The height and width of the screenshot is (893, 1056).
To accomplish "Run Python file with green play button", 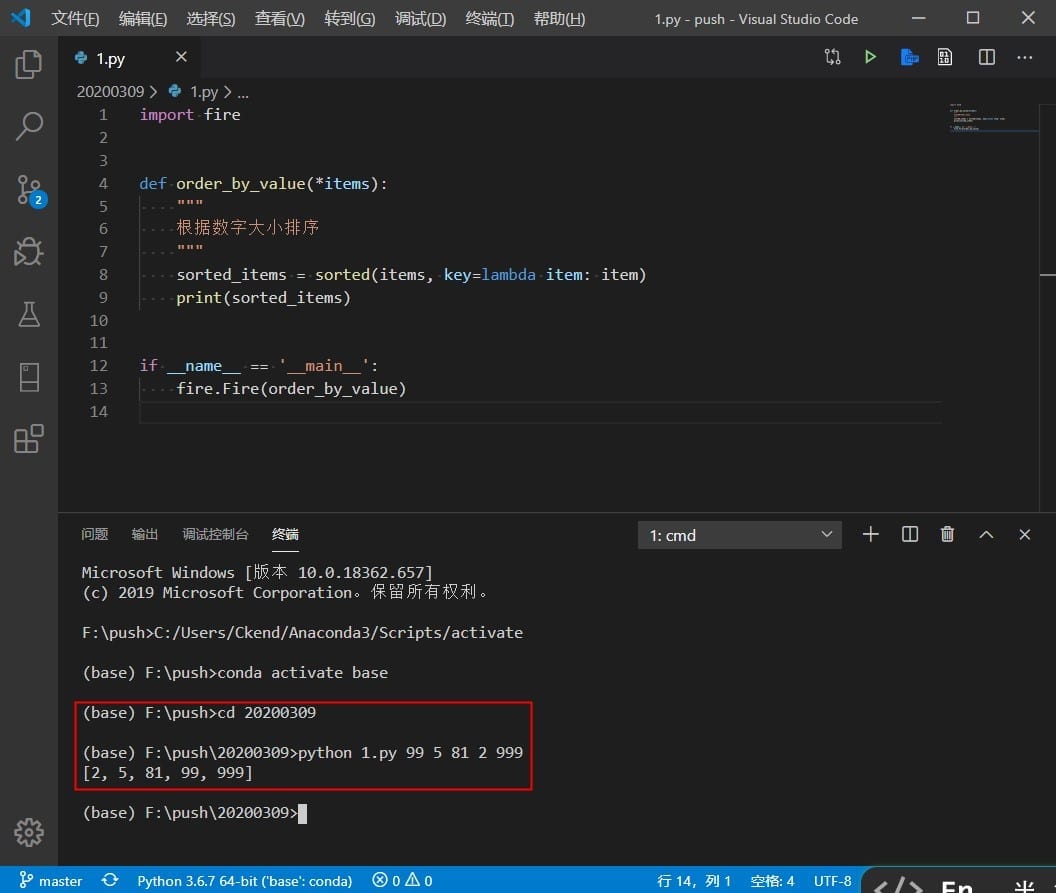I will tap(870, 57).
